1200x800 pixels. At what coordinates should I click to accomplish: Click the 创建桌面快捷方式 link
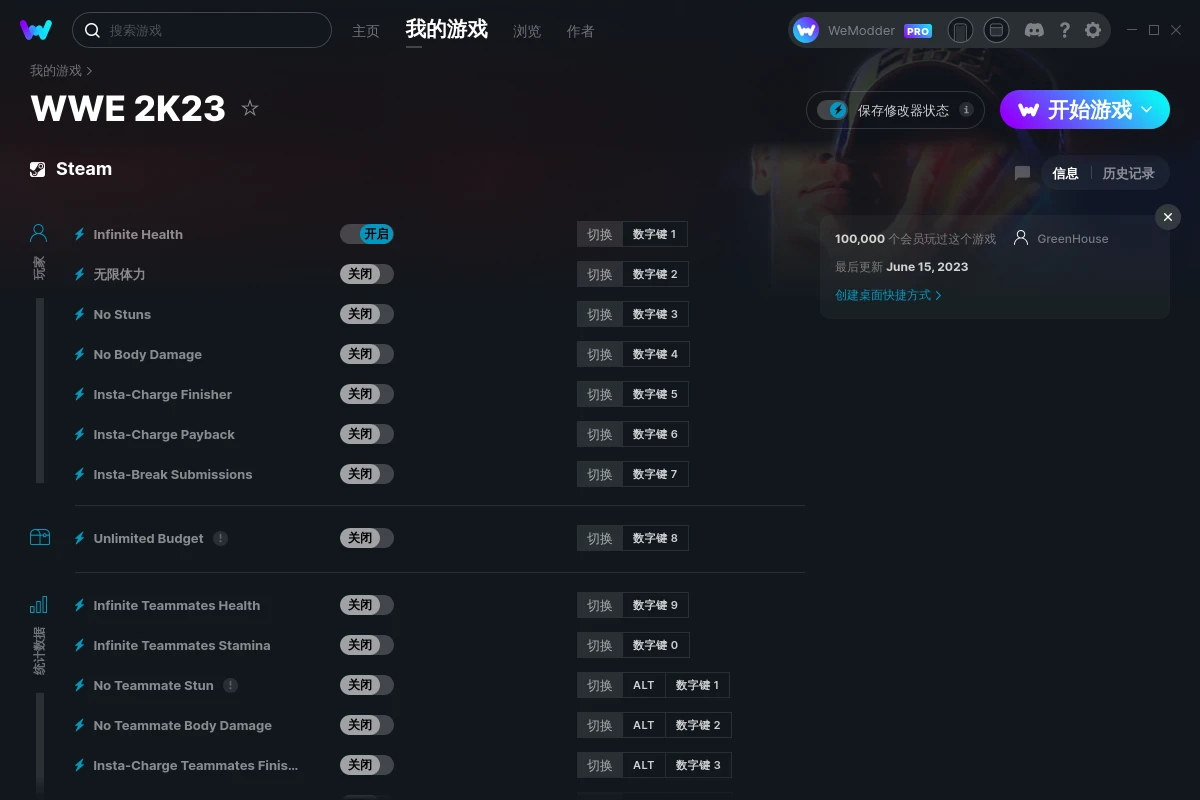point(888,295)
